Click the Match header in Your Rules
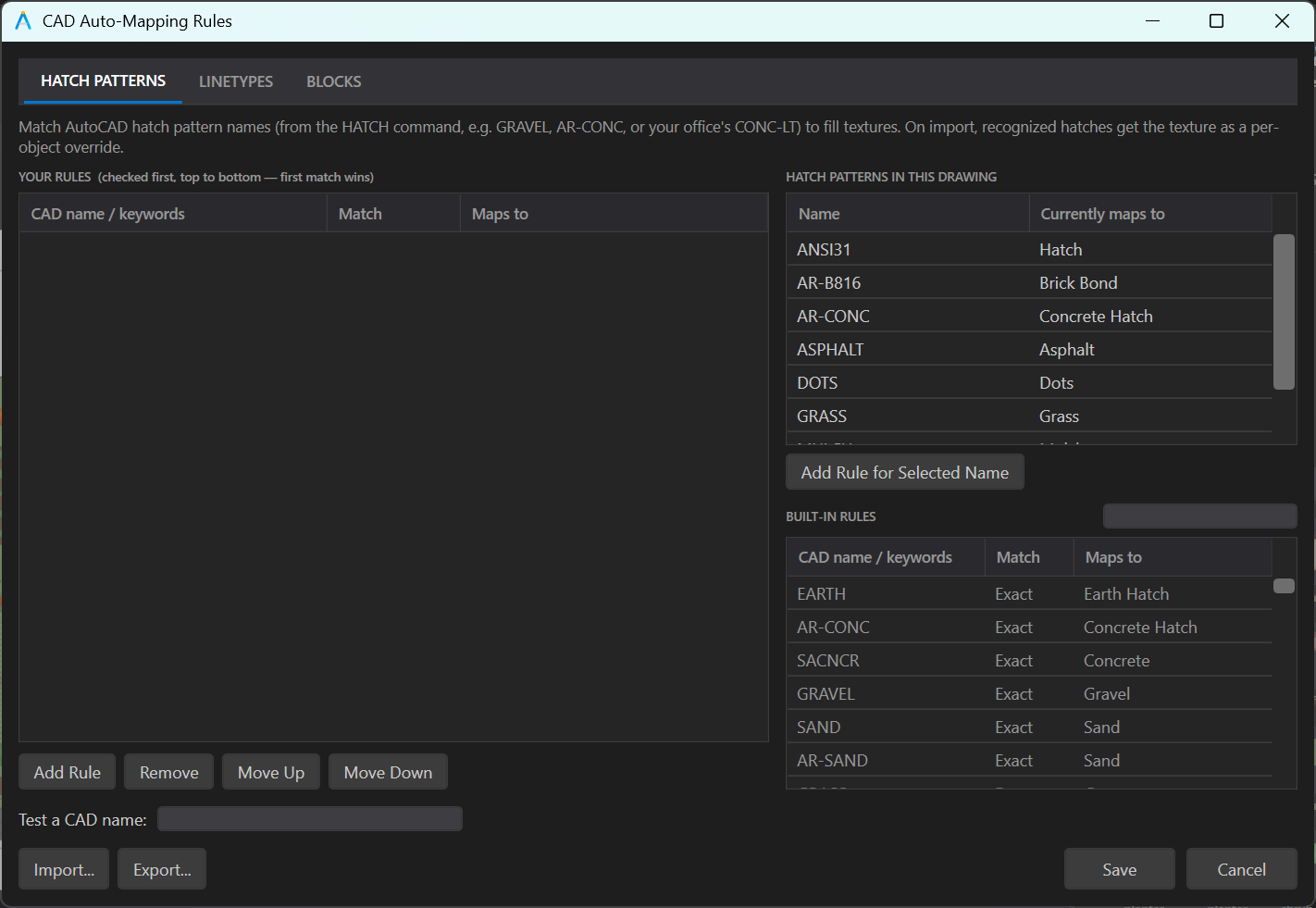The width and height of the screenshot is (1316, 908). point(393,213)
